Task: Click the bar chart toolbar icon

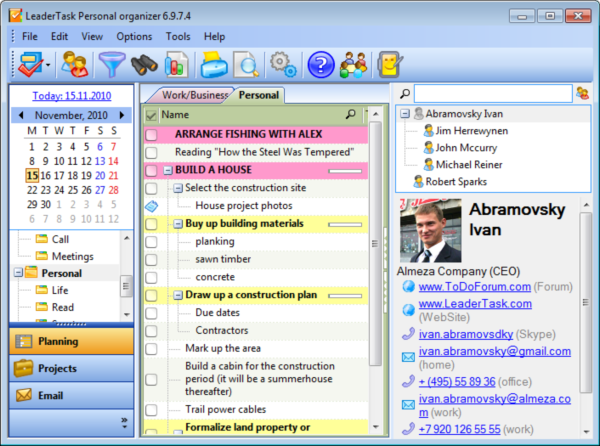Action: tap(177, 65)
